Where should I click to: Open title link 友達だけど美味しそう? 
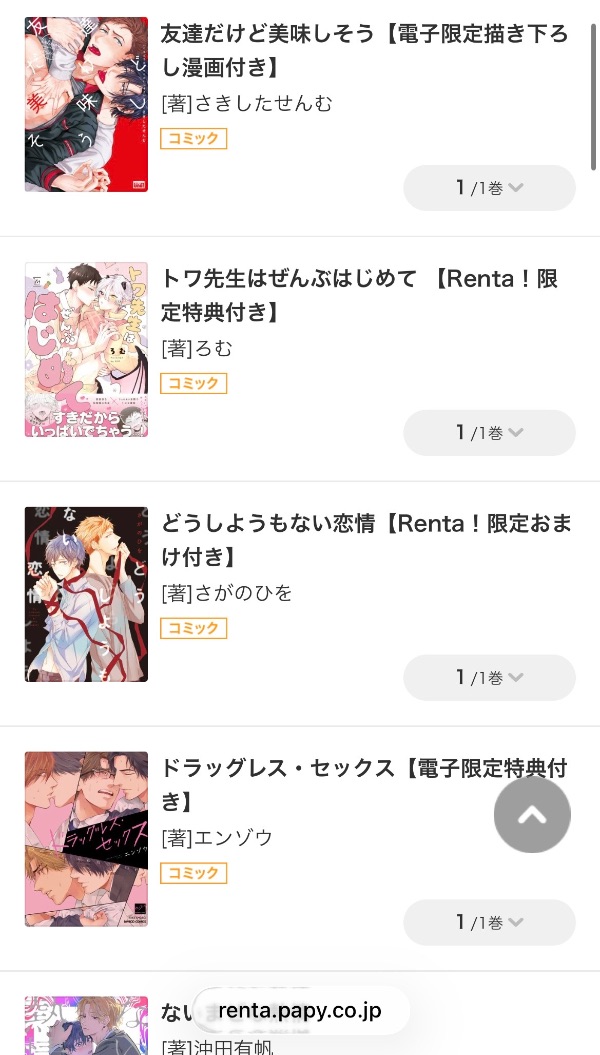[364, 51]
